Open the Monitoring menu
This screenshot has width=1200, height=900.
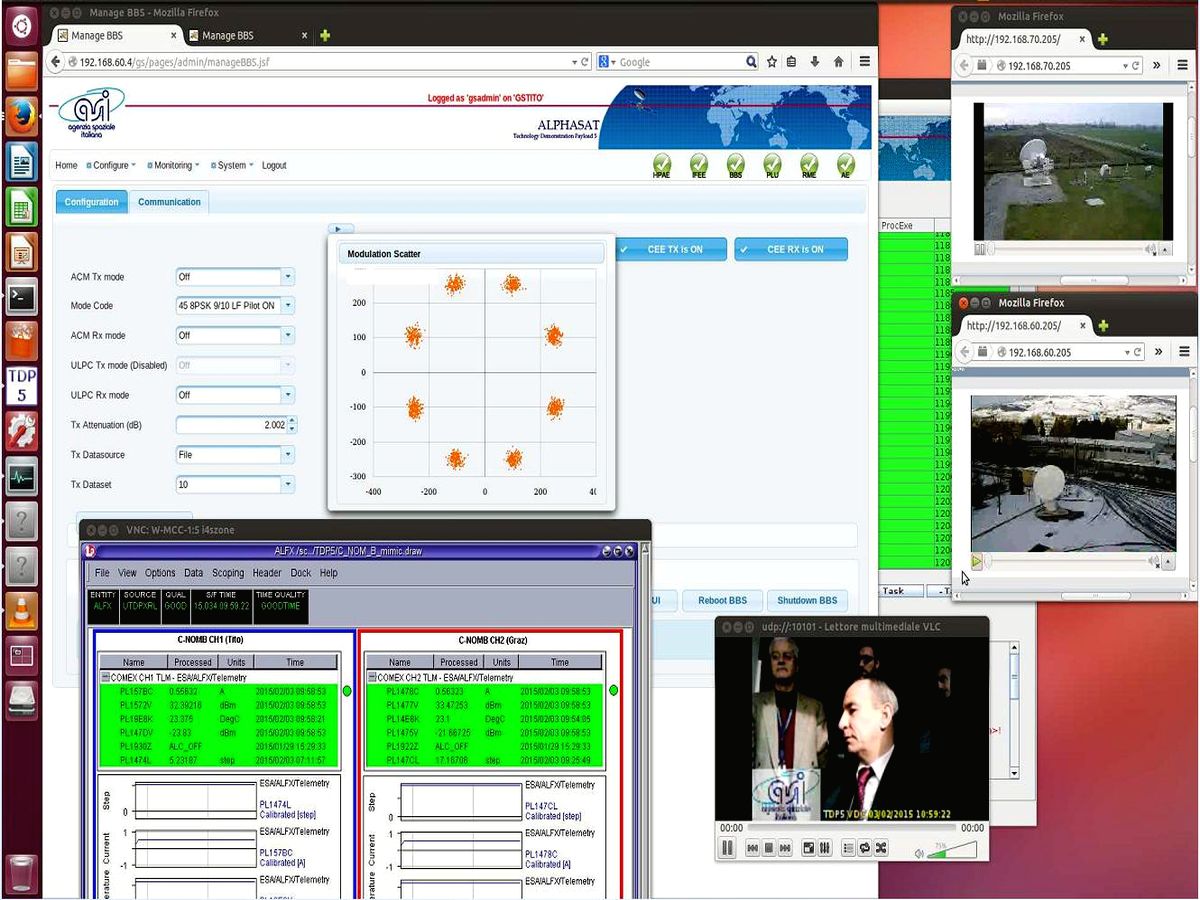click(173, 166)
